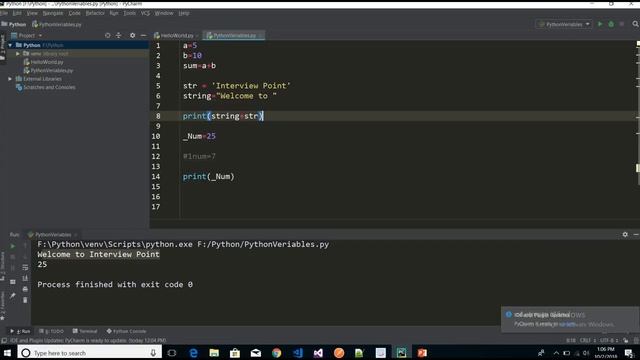Open the Window menu
The image size is (640, 360).
[x=164, y=13]
